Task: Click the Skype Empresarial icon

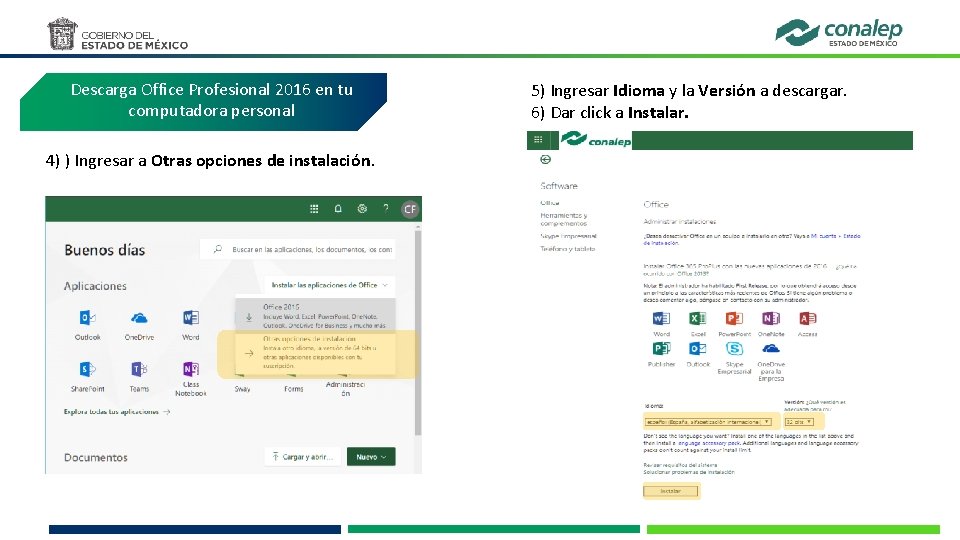Action: (734, 348)
